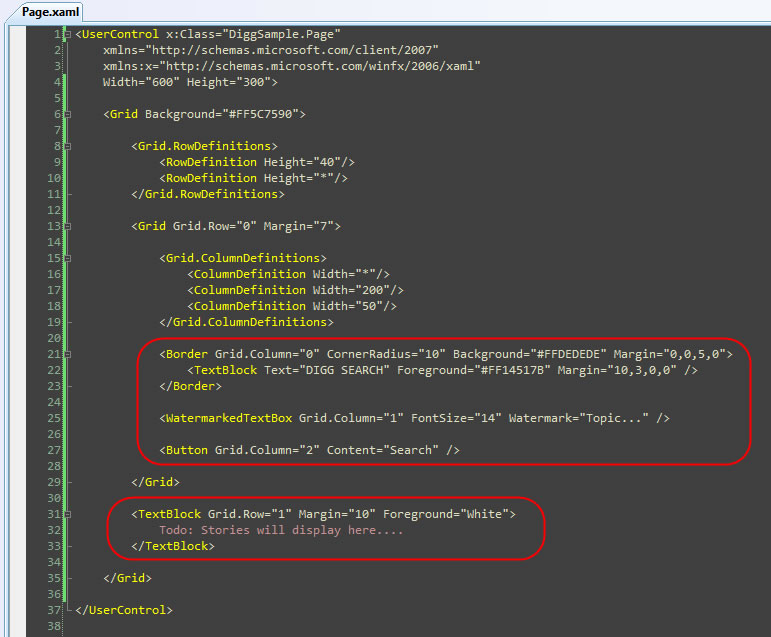Click the Width="600" attribute
Screen dimensions: 771x637
[x=141, y=82]
